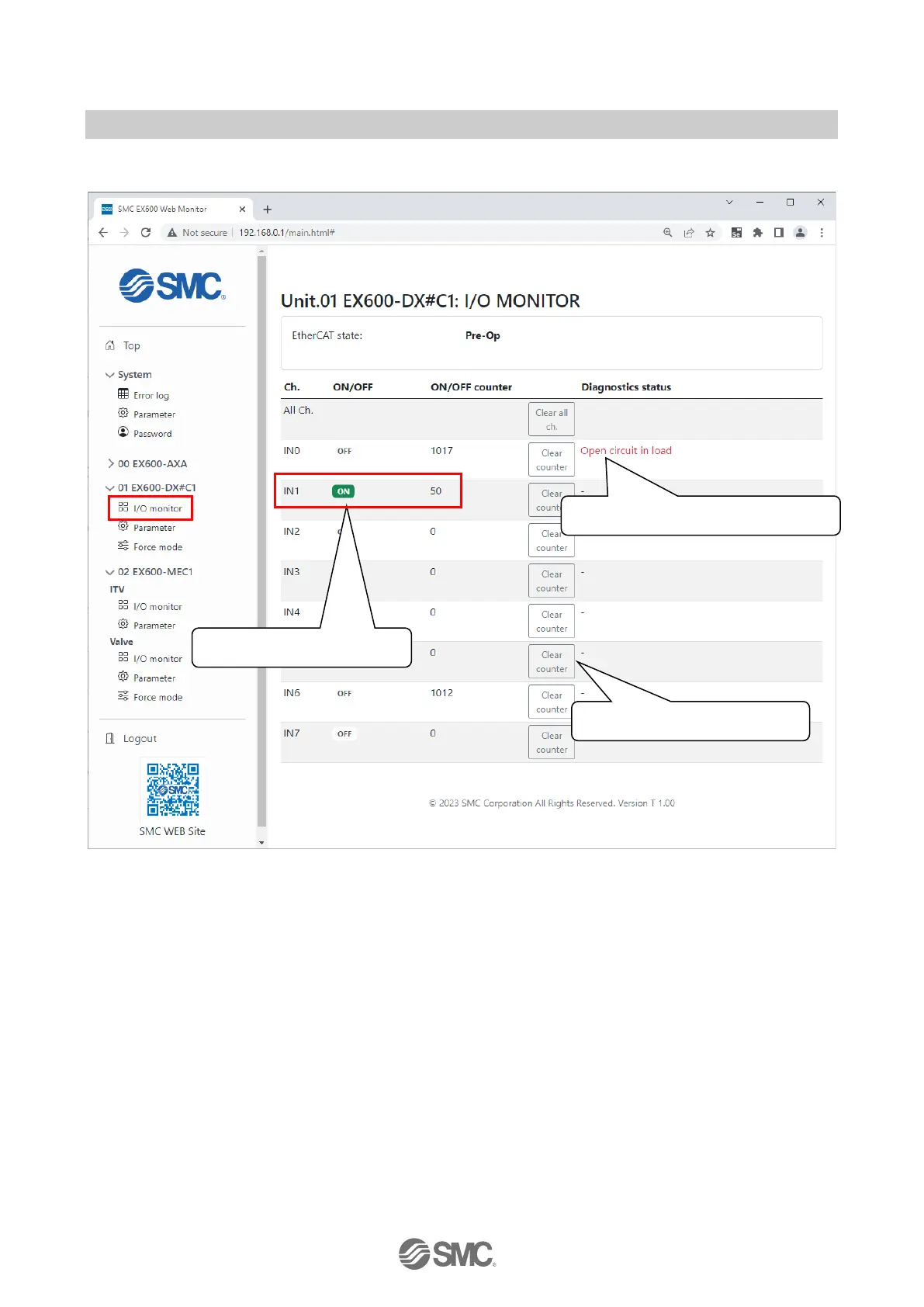This screenshot has height=1307, width=924.
Task: Click the tab search chevron in title bar
Action: tap(729, 203)
